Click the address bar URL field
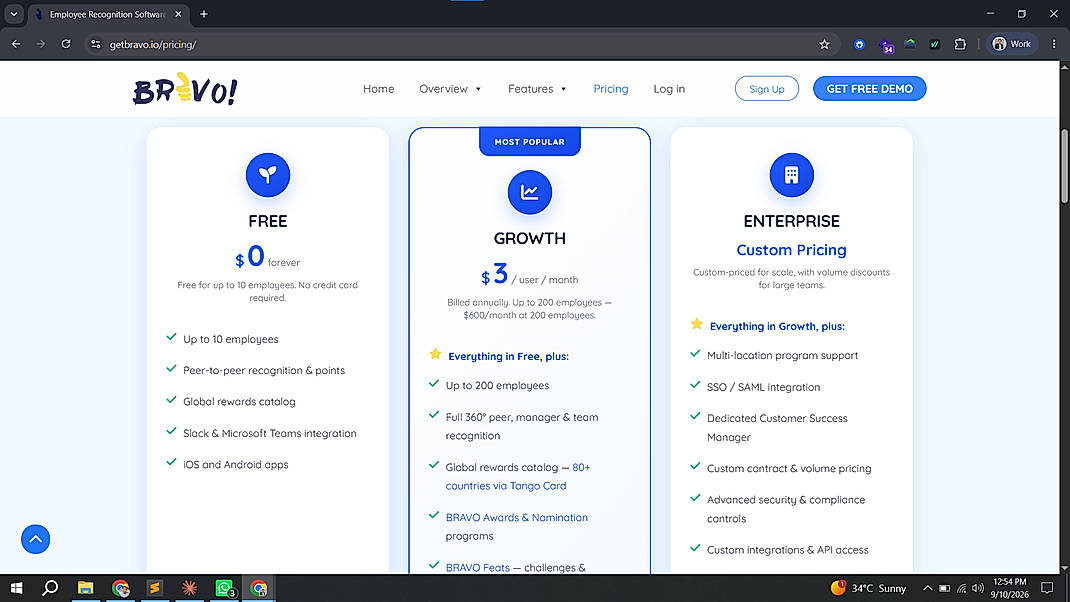Image resolution: width=1070 pixels, height=602 pixels. click(457, 44)
